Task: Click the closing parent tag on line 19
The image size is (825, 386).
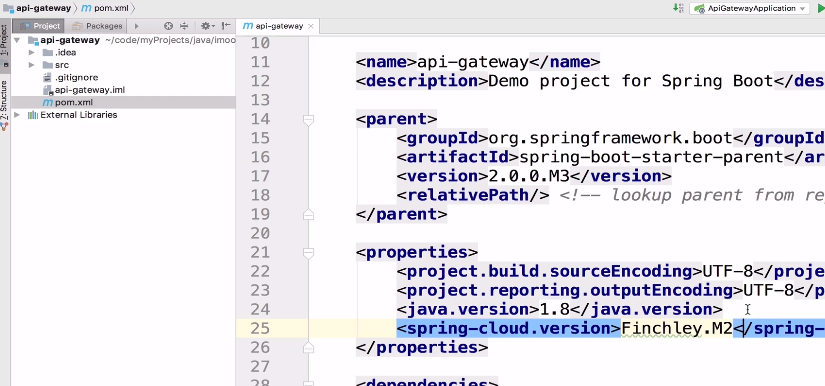Action: pos(401,214)
